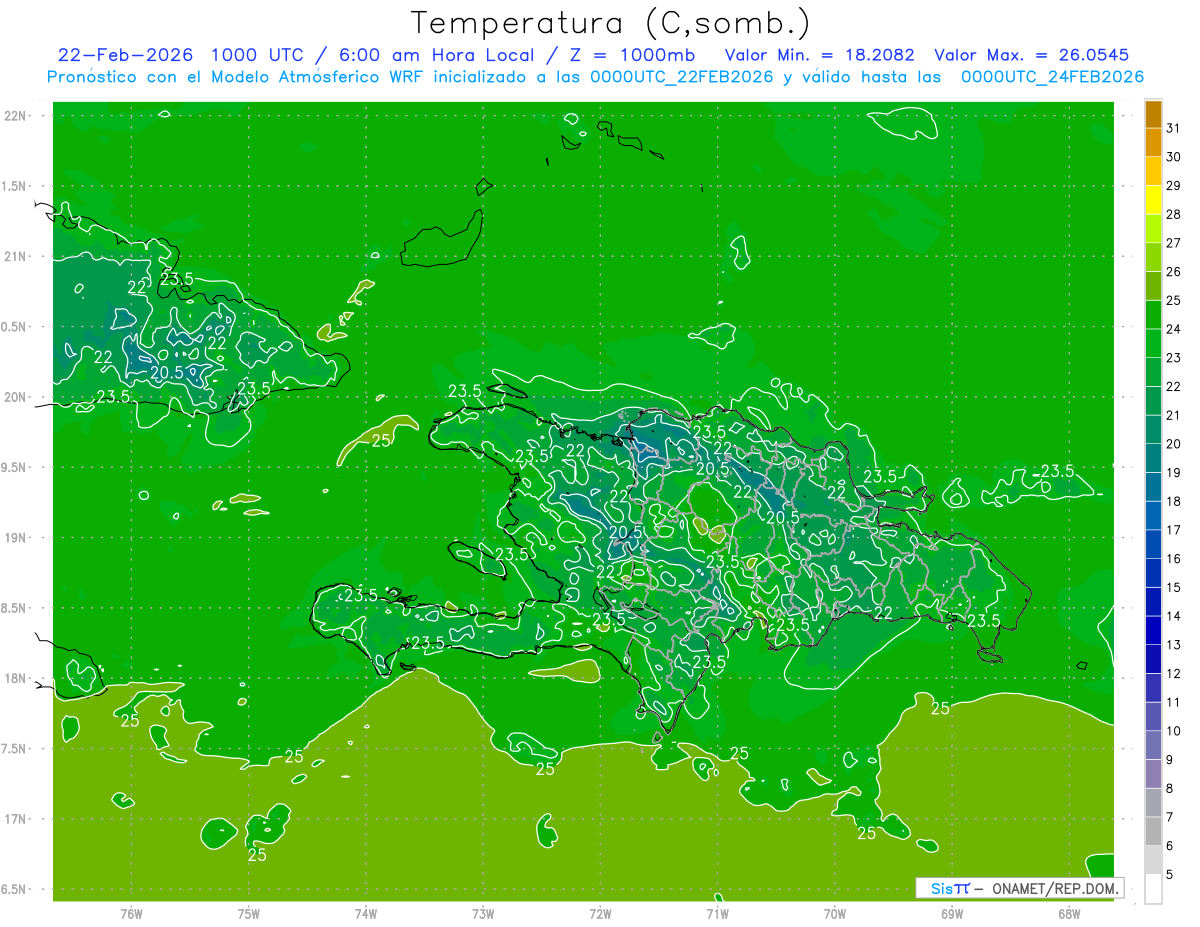Click the 'Z = 1000mb' level text
Screen dimensions: 1200x927
coord(630,55)
